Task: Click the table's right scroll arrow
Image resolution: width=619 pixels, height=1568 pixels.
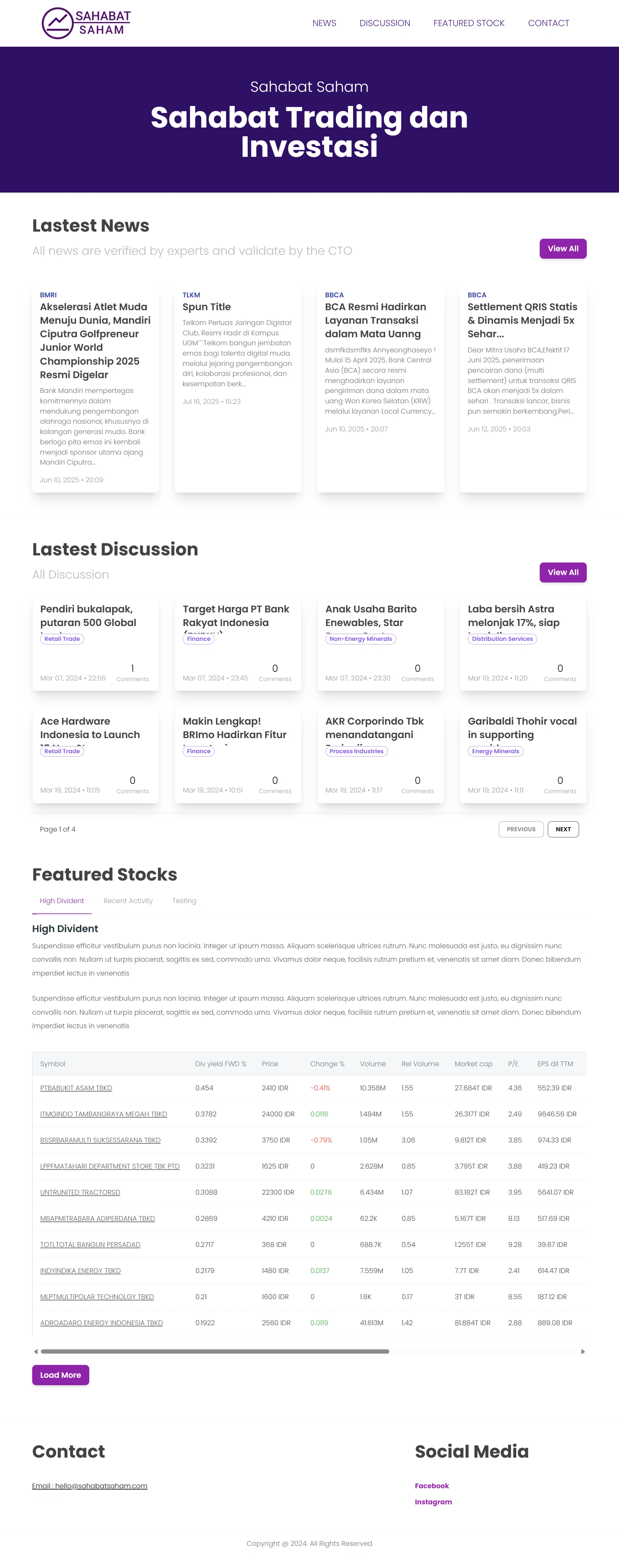Action: tap(583, 1351)
